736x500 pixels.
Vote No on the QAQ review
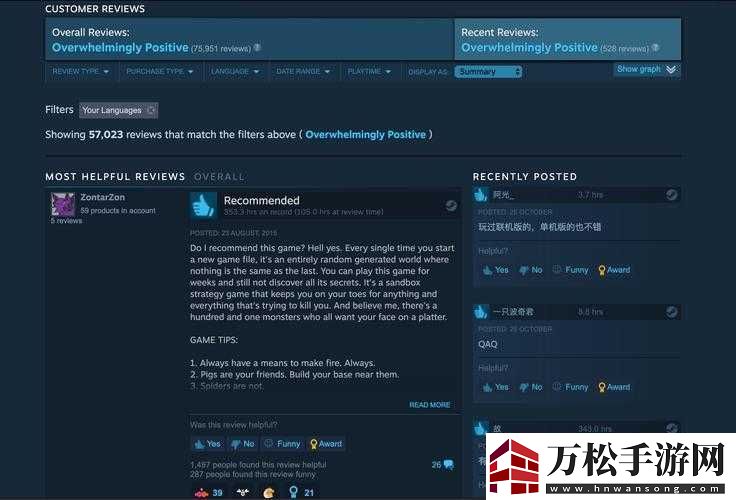coord(531,387)
